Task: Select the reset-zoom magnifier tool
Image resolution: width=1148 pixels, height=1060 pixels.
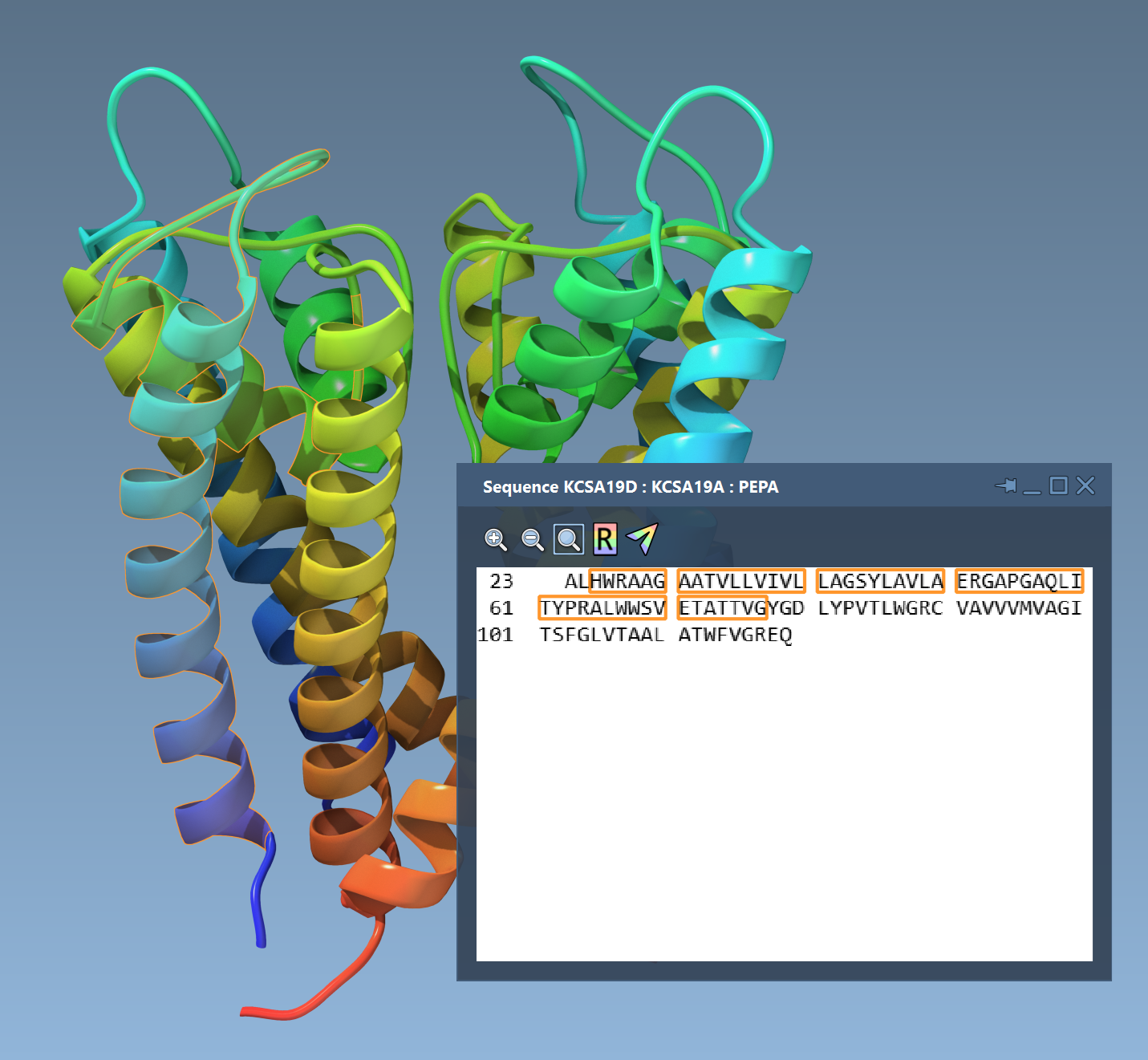Action: pyautogui.click(x=569, y=540)
